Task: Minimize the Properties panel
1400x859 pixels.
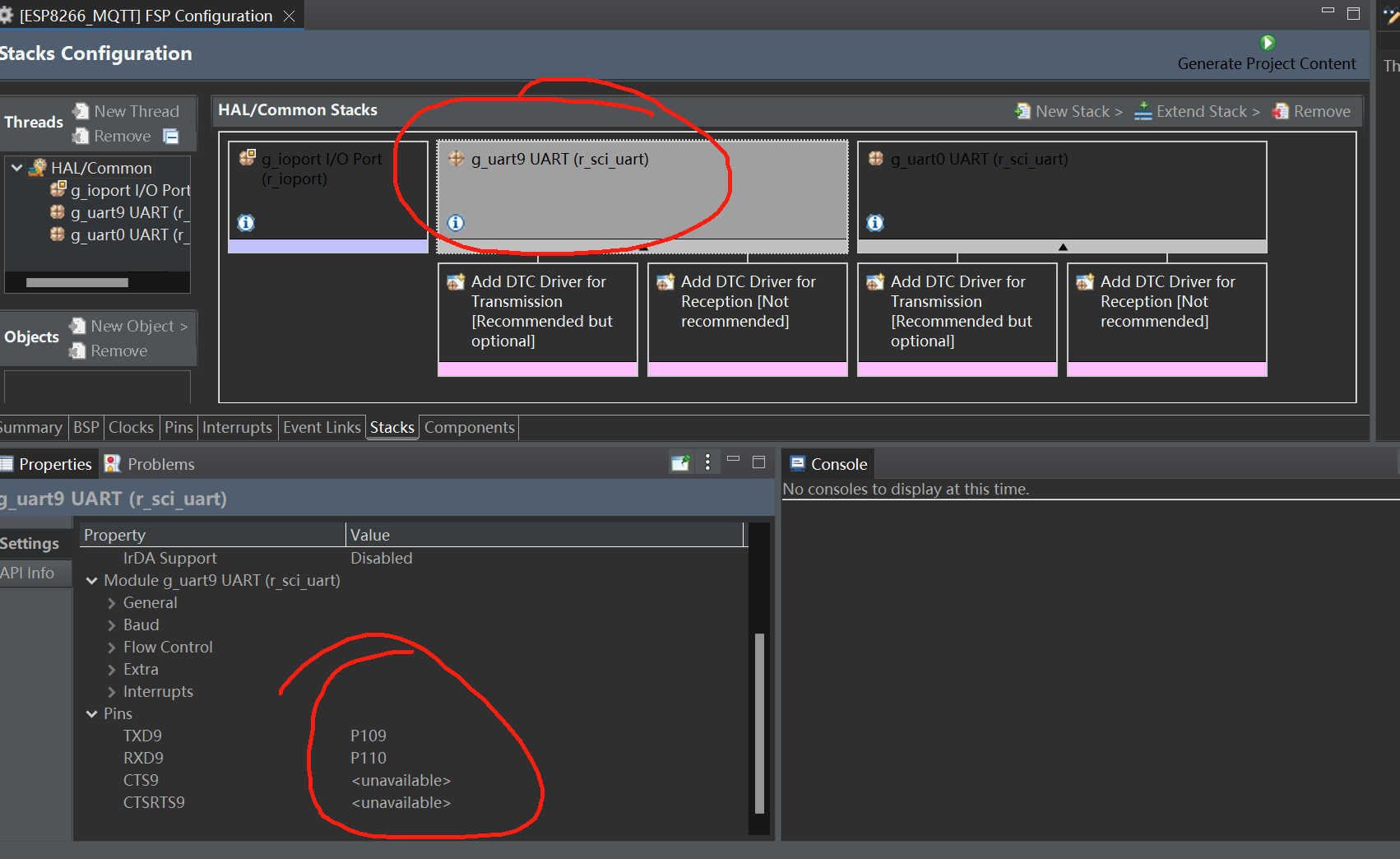Action: [734, 459]
